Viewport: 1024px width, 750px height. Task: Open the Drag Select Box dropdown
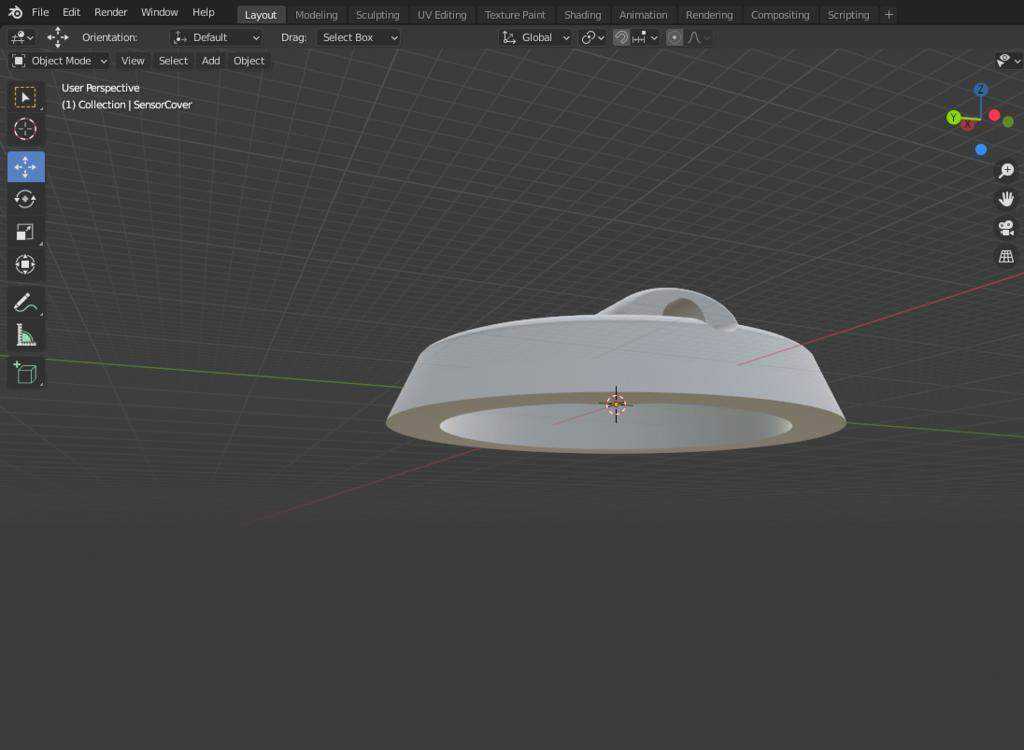pos(359,38)
